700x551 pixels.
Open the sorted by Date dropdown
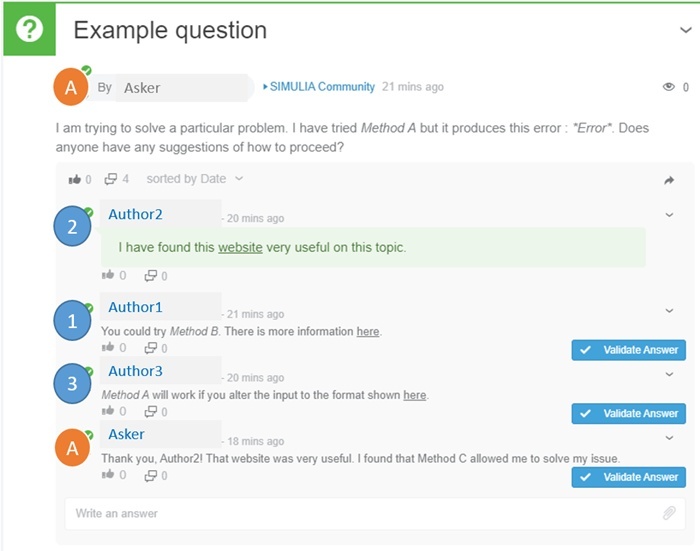click(x=194, y=179)
